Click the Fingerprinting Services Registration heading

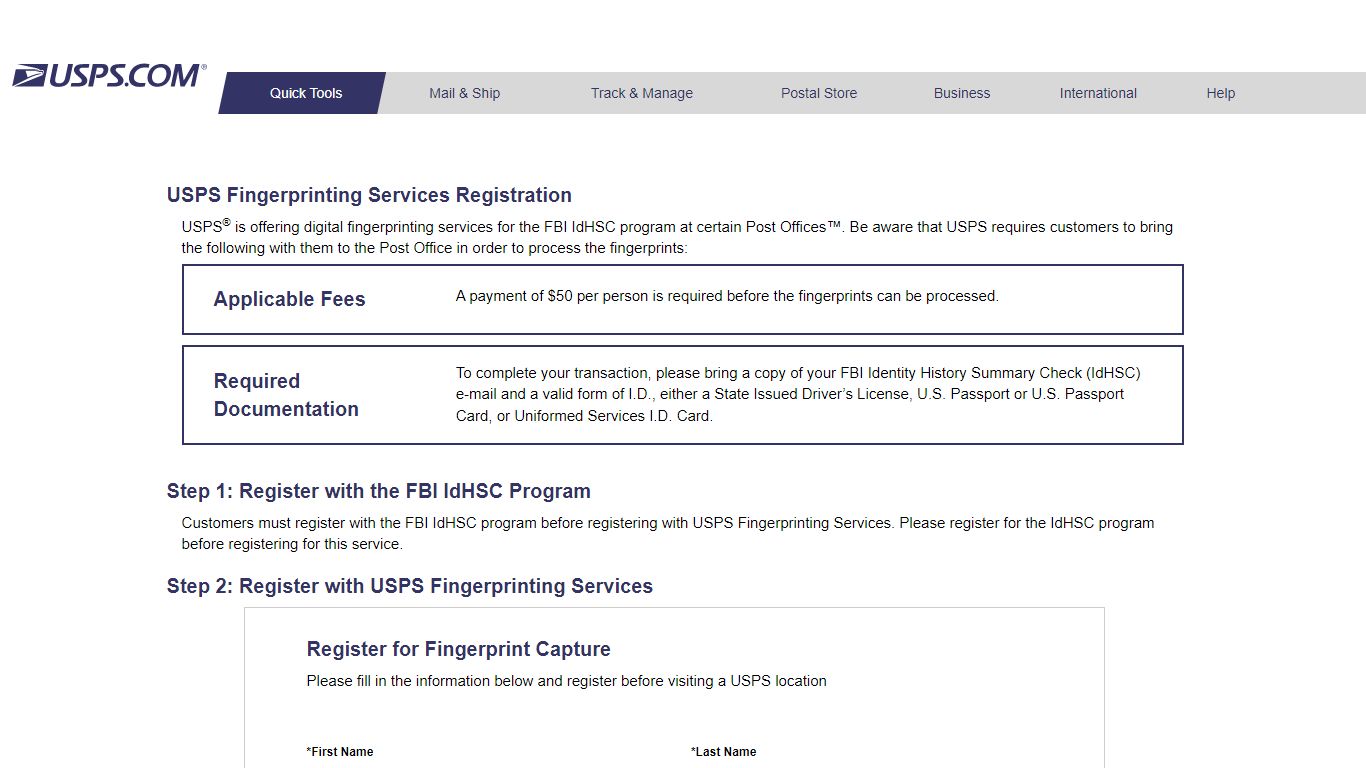point(369,195)
